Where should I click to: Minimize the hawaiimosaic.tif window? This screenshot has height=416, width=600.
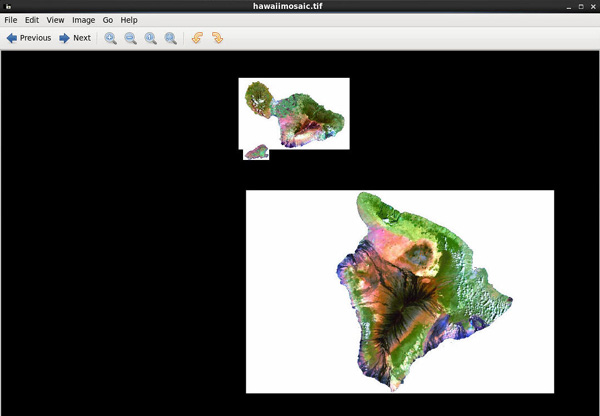pos(569,7)
